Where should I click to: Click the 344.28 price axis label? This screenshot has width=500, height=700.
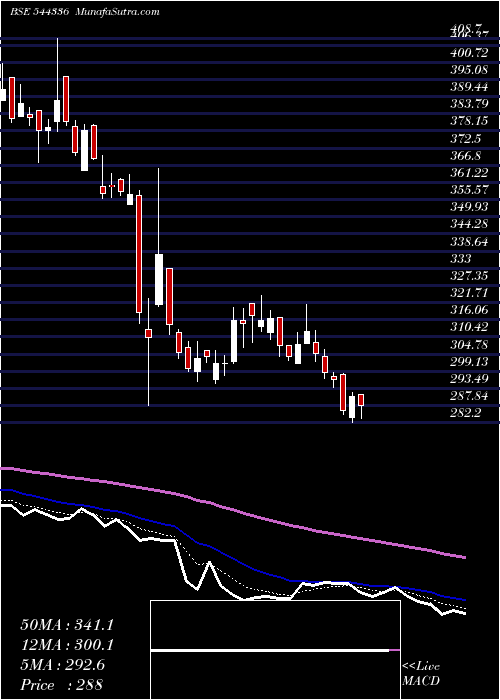pos(469,224)
